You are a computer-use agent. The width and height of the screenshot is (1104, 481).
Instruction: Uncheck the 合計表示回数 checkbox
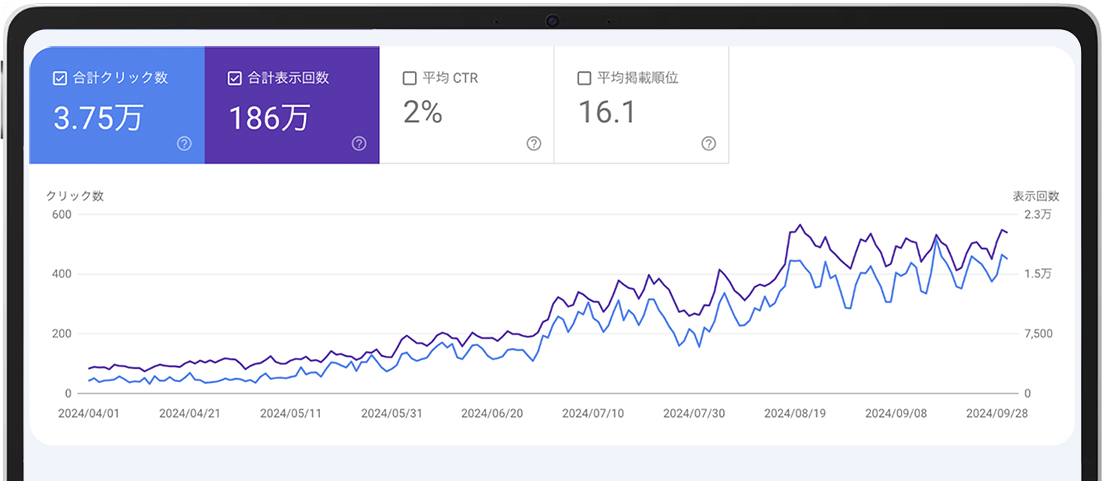click(x=235, y=78)
